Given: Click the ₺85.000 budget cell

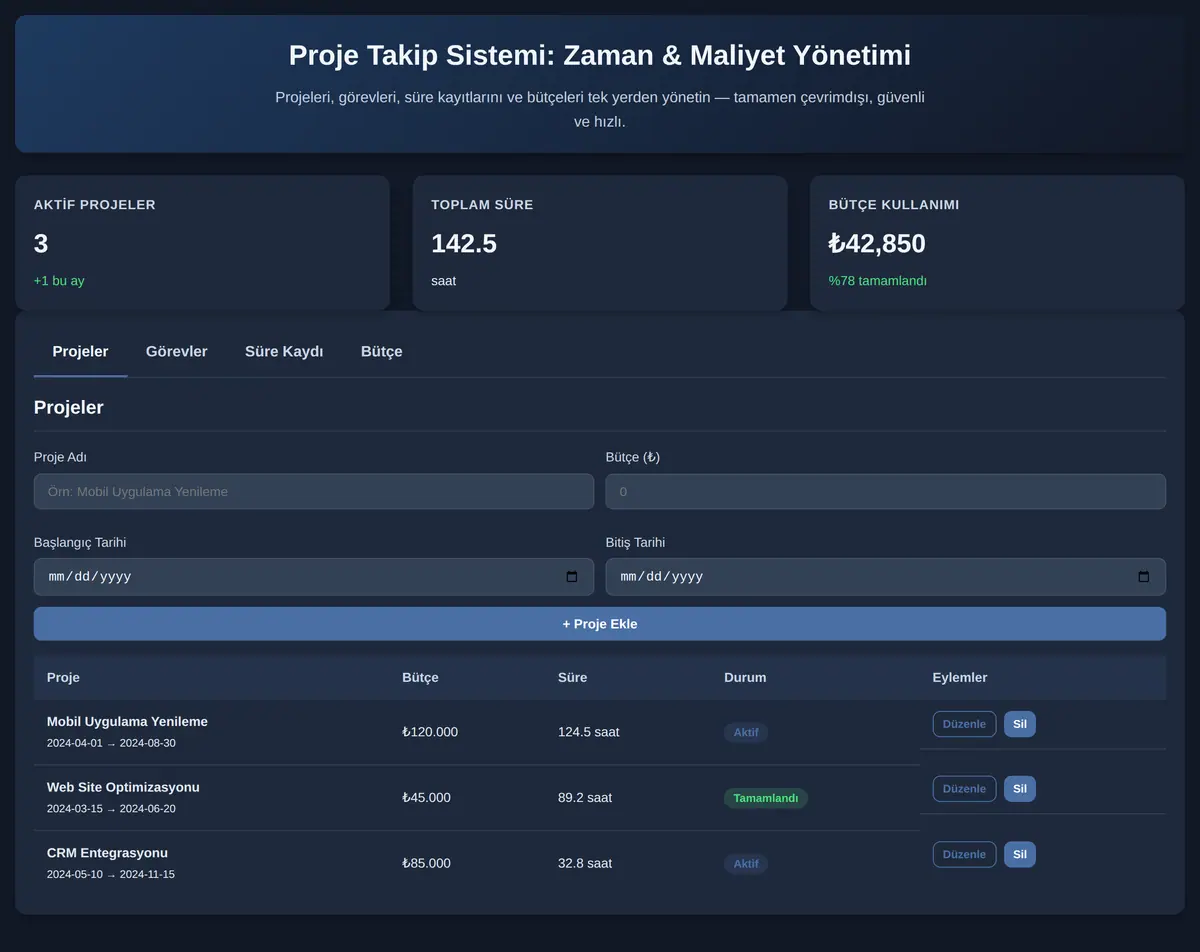Looking at the screenshot, I should pos(426,863).
